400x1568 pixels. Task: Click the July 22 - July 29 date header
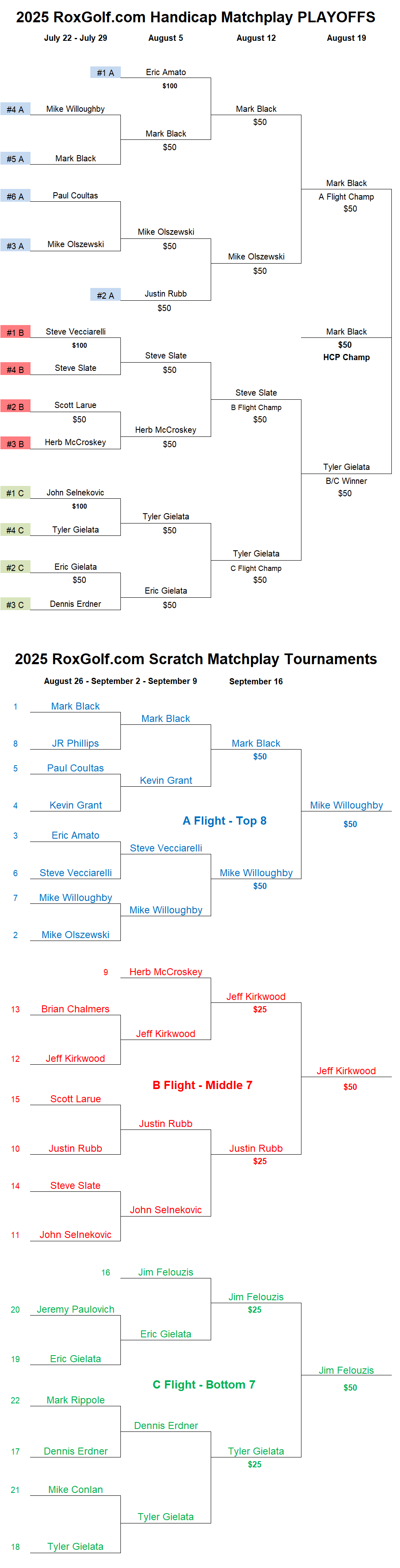pos(75,38)
